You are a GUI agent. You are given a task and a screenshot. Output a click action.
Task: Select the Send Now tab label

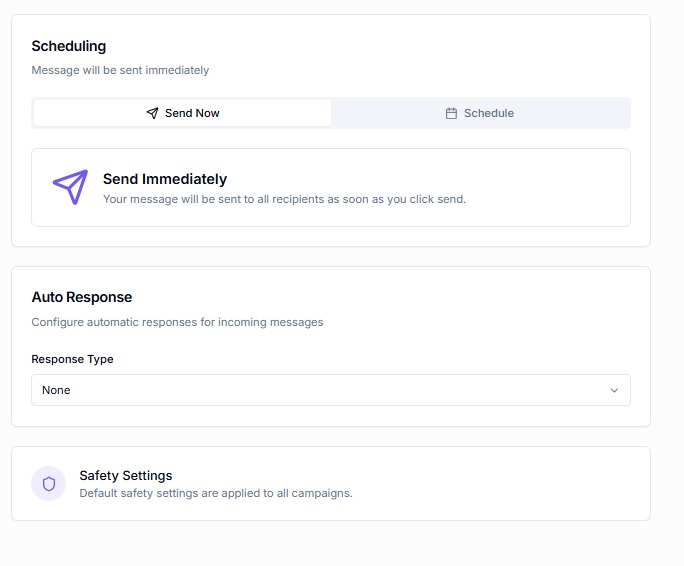pos(192,113)
